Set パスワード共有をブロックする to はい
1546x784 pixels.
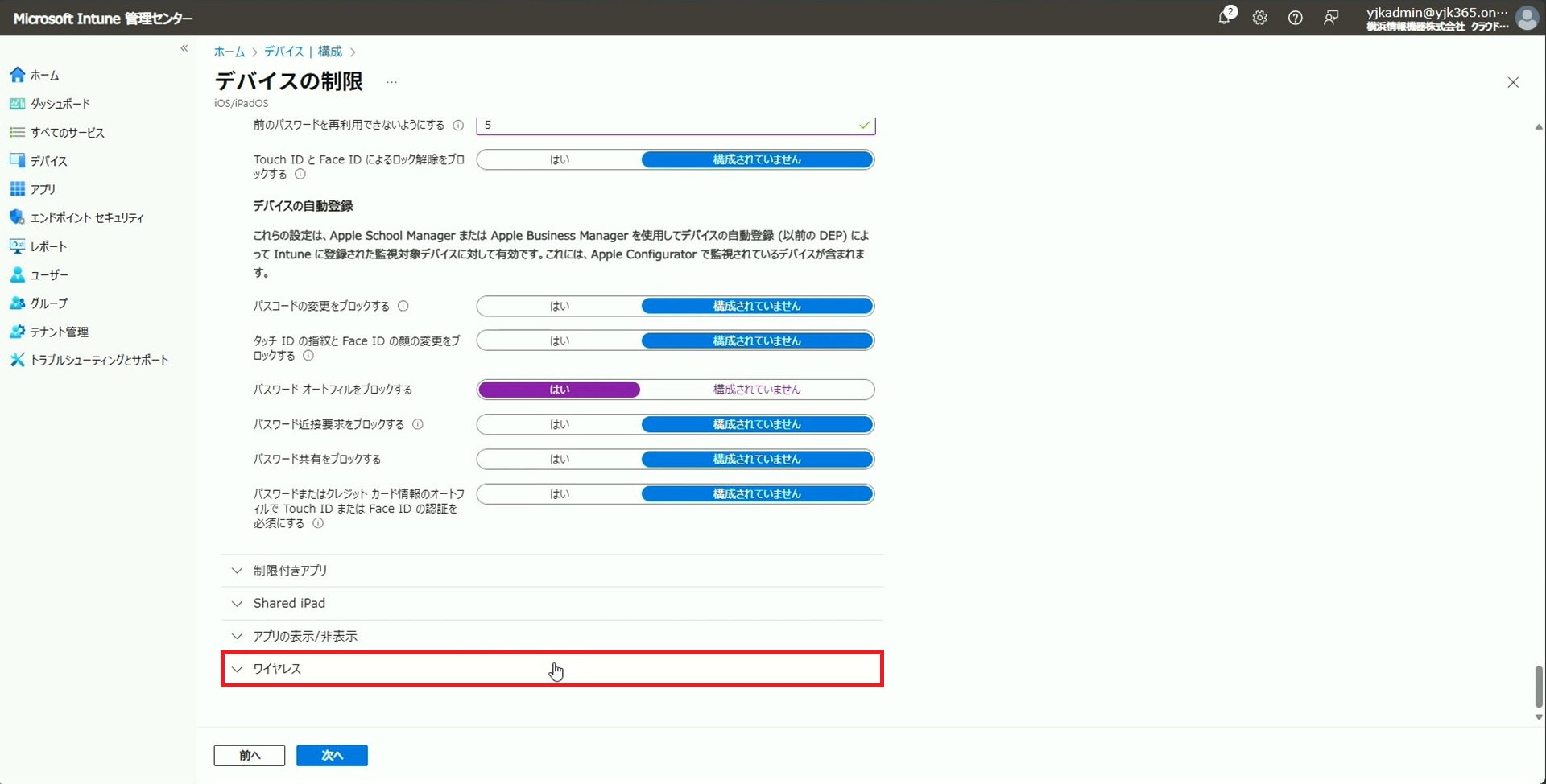[559, 460]
